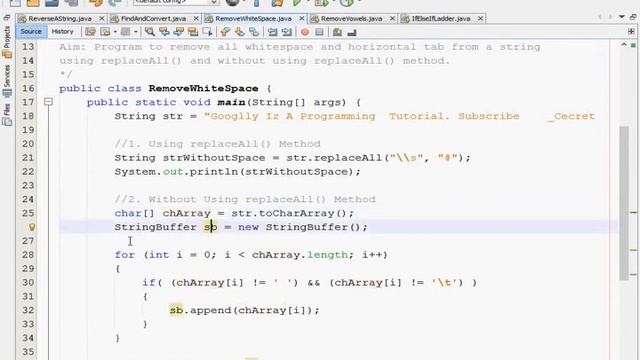Click the string literal "Googlly Iz A Programming"
The height and width of the screenshot is (360, 640).
pos(289,116)
